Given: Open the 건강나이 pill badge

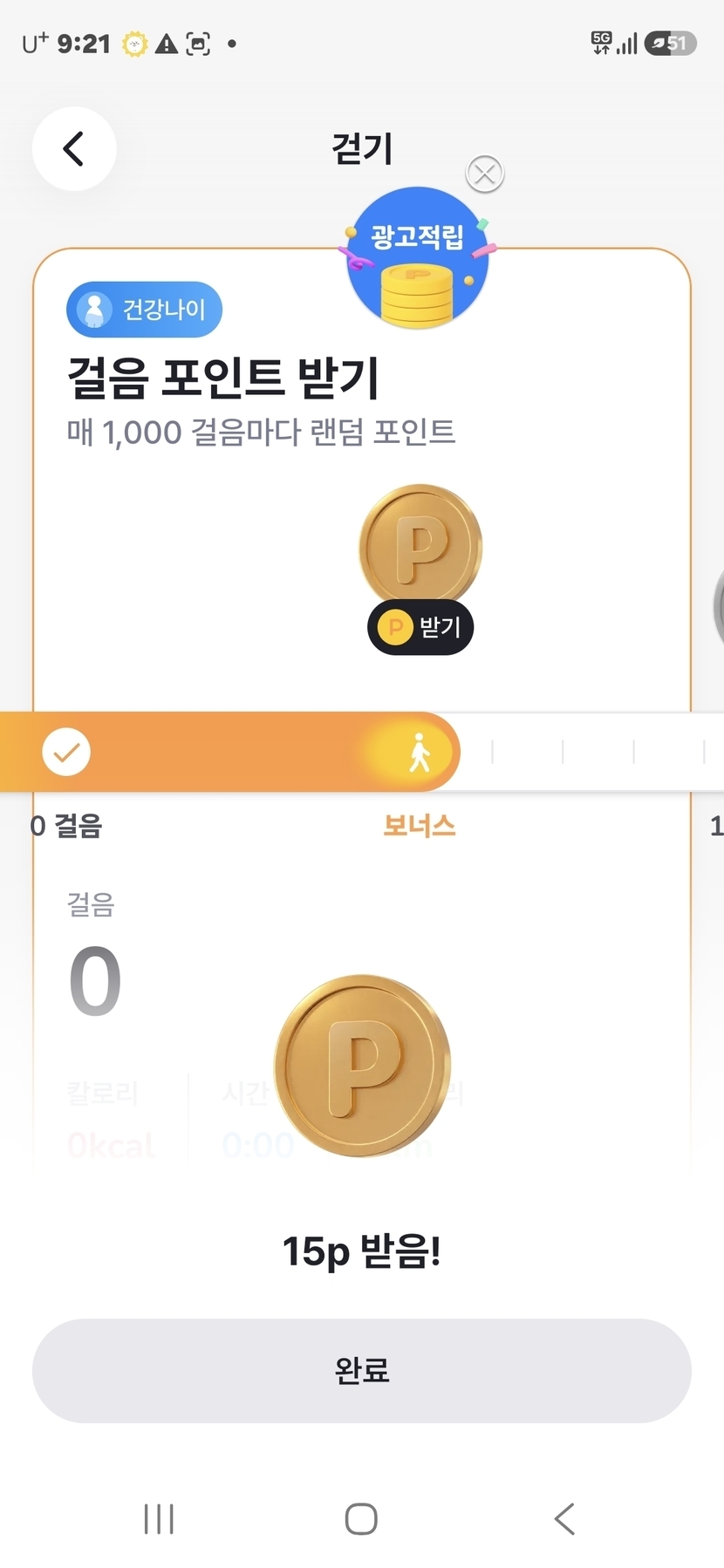Looking at the screenshot, I should point(145,309).
